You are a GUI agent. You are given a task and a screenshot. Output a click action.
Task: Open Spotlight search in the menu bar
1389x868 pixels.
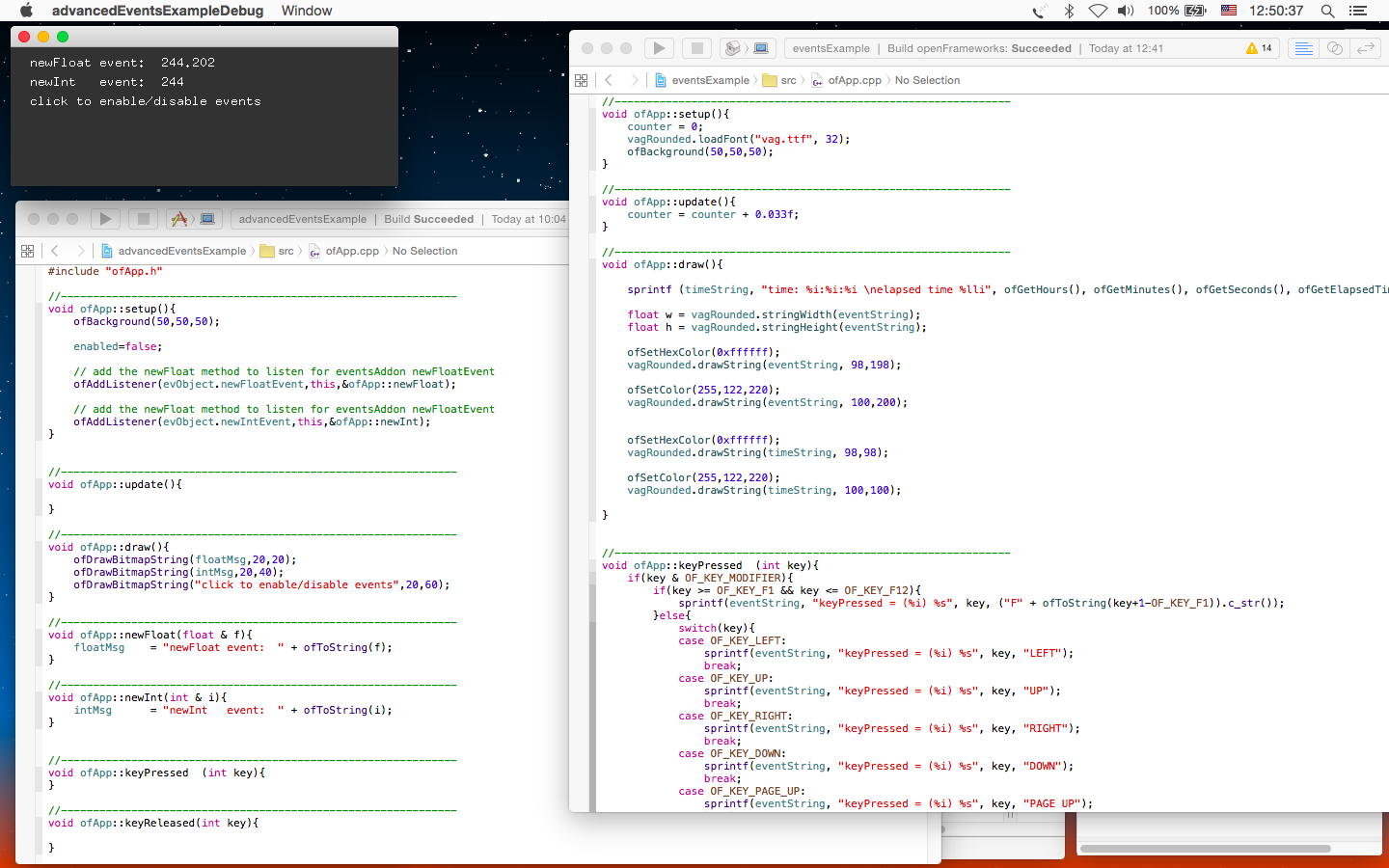[x=1327, y=11]
